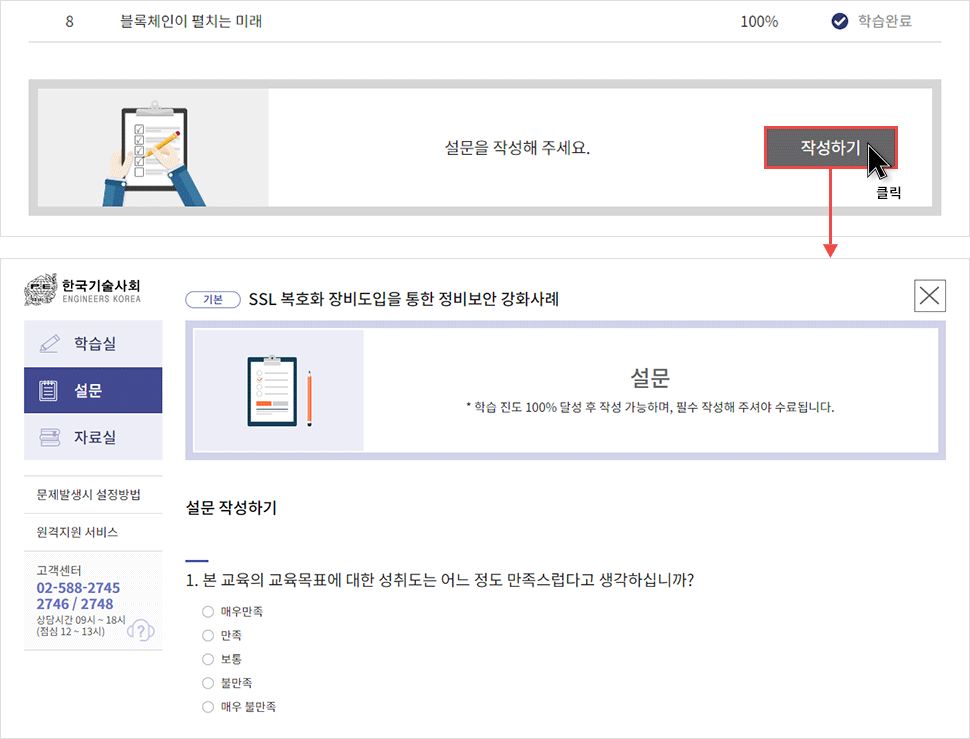970x739 pixels.
Task: Select the 불만족 radio button
Action: click(x=207, y=683)
